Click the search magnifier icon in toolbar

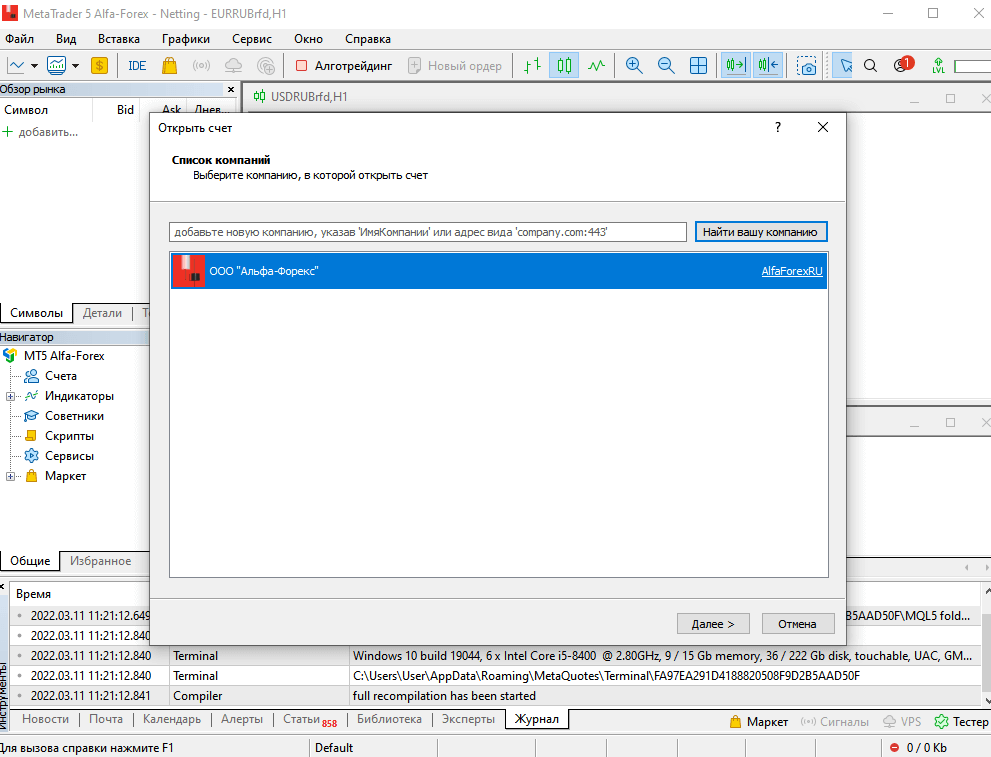[x=870, y=66]
